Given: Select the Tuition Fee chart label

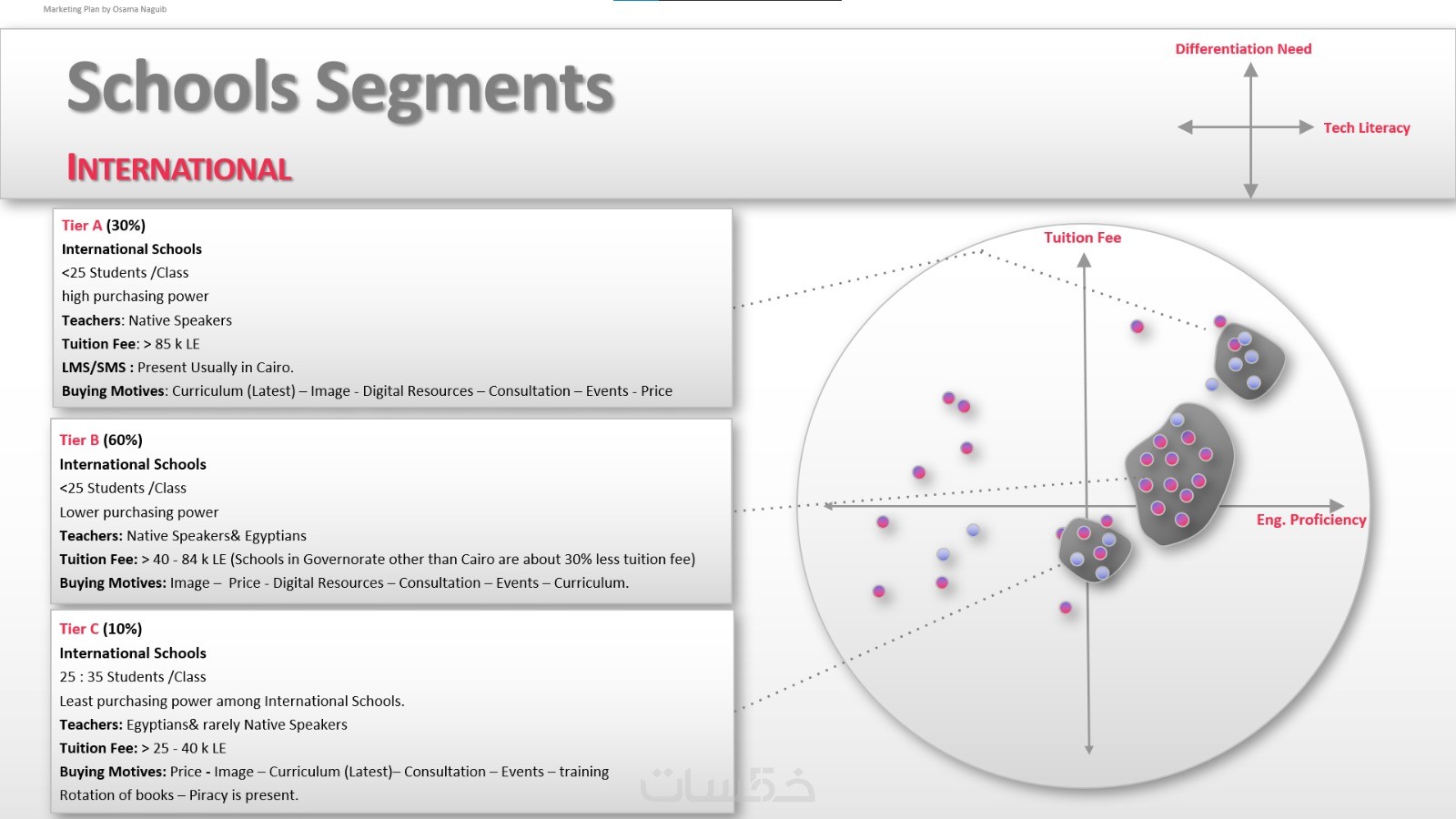Looking at the screenshot, I should (1082, 238).
